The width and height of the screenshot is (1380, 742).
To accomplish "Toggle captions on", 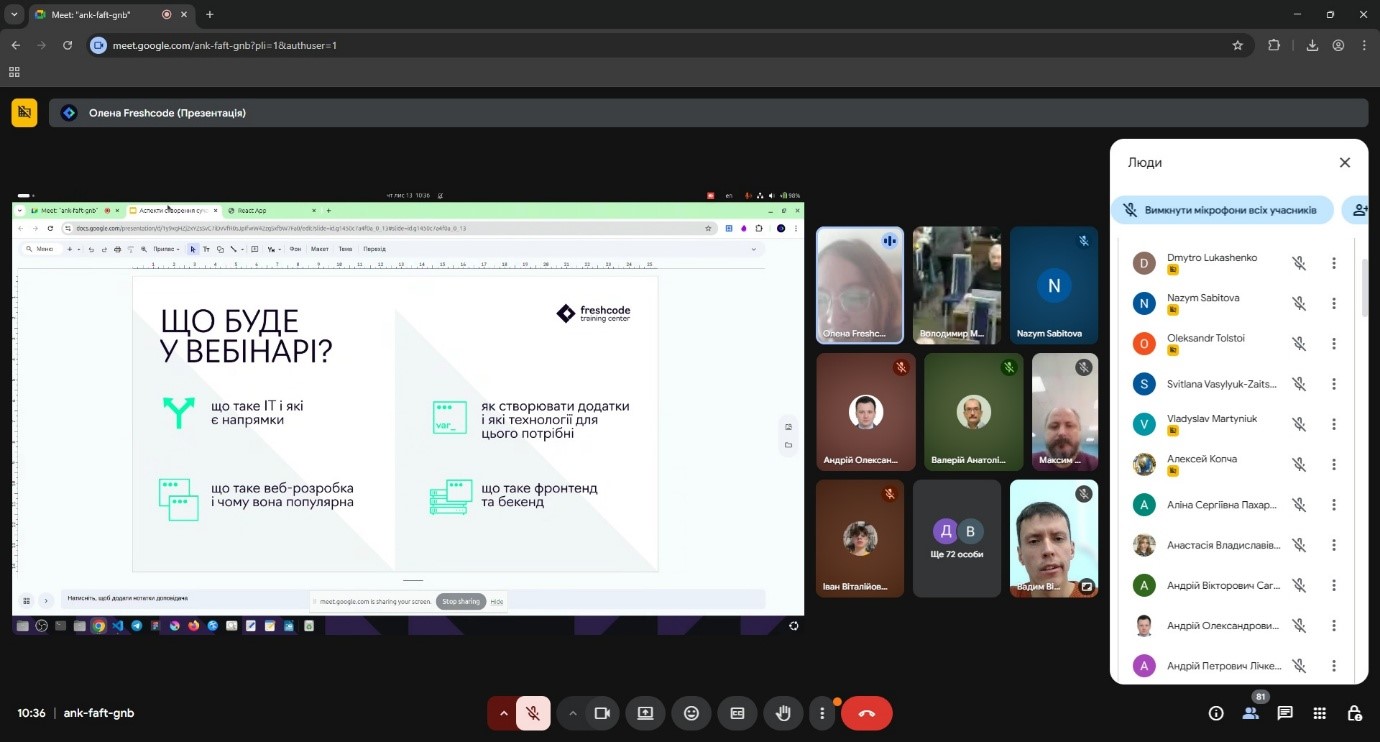I will (x=737, y=713).
